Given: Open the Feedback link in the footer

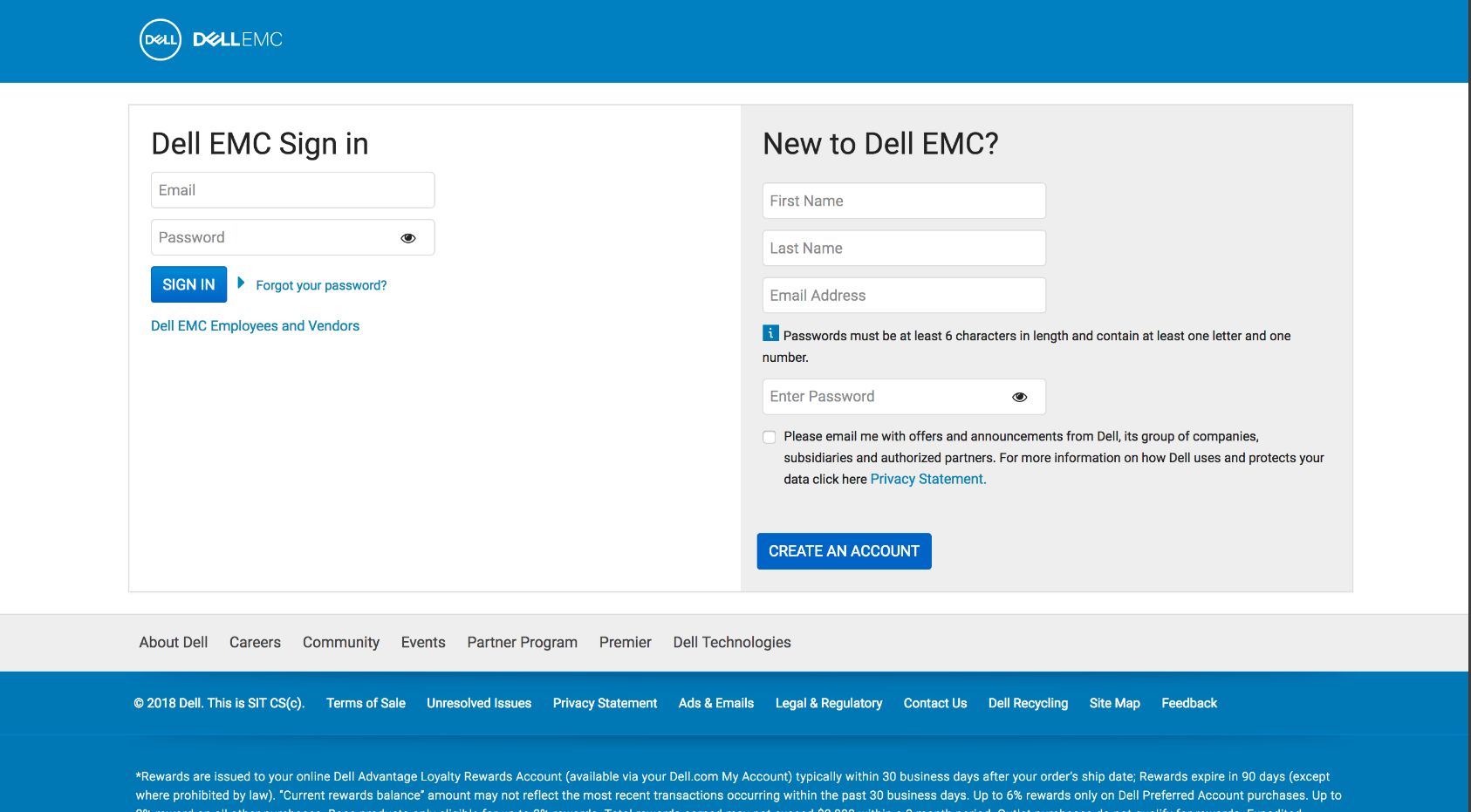Looking at the screenshot, I should [x=1188, y=703].
